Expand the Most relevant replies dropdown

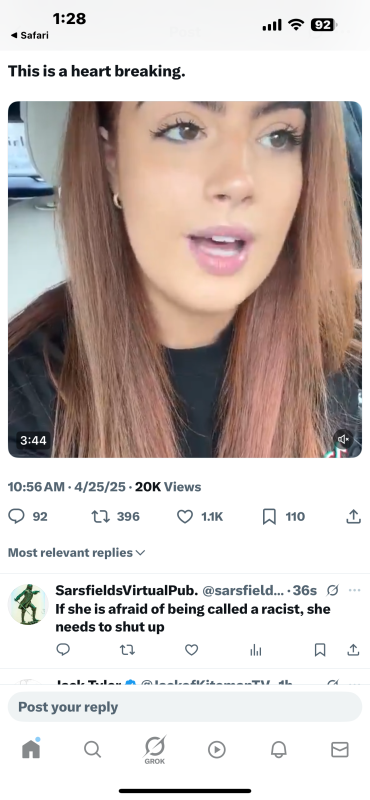point(77,553)
